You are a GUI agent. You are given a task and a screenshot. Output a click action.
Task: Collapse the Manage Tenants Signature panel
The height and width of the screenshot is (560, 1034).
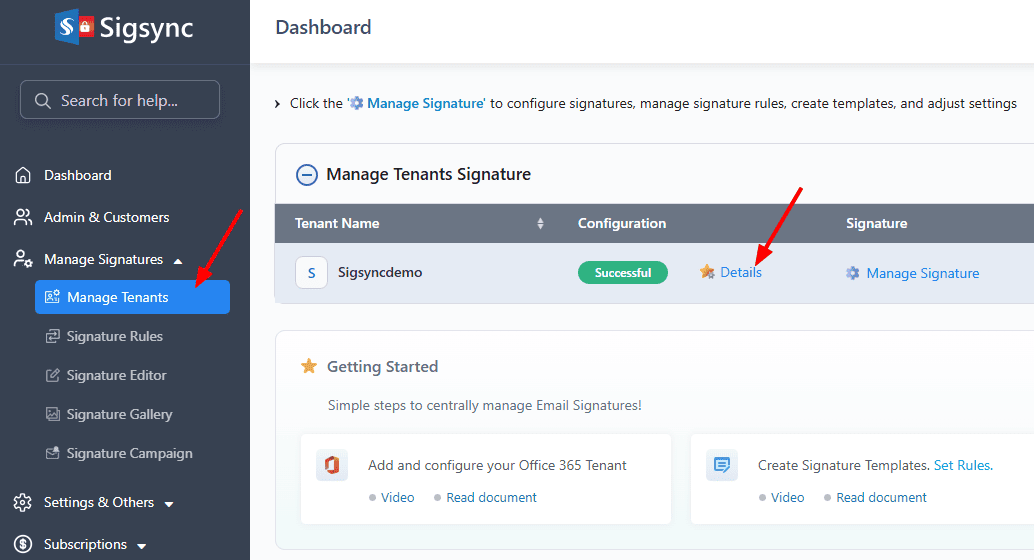point(307,175)
